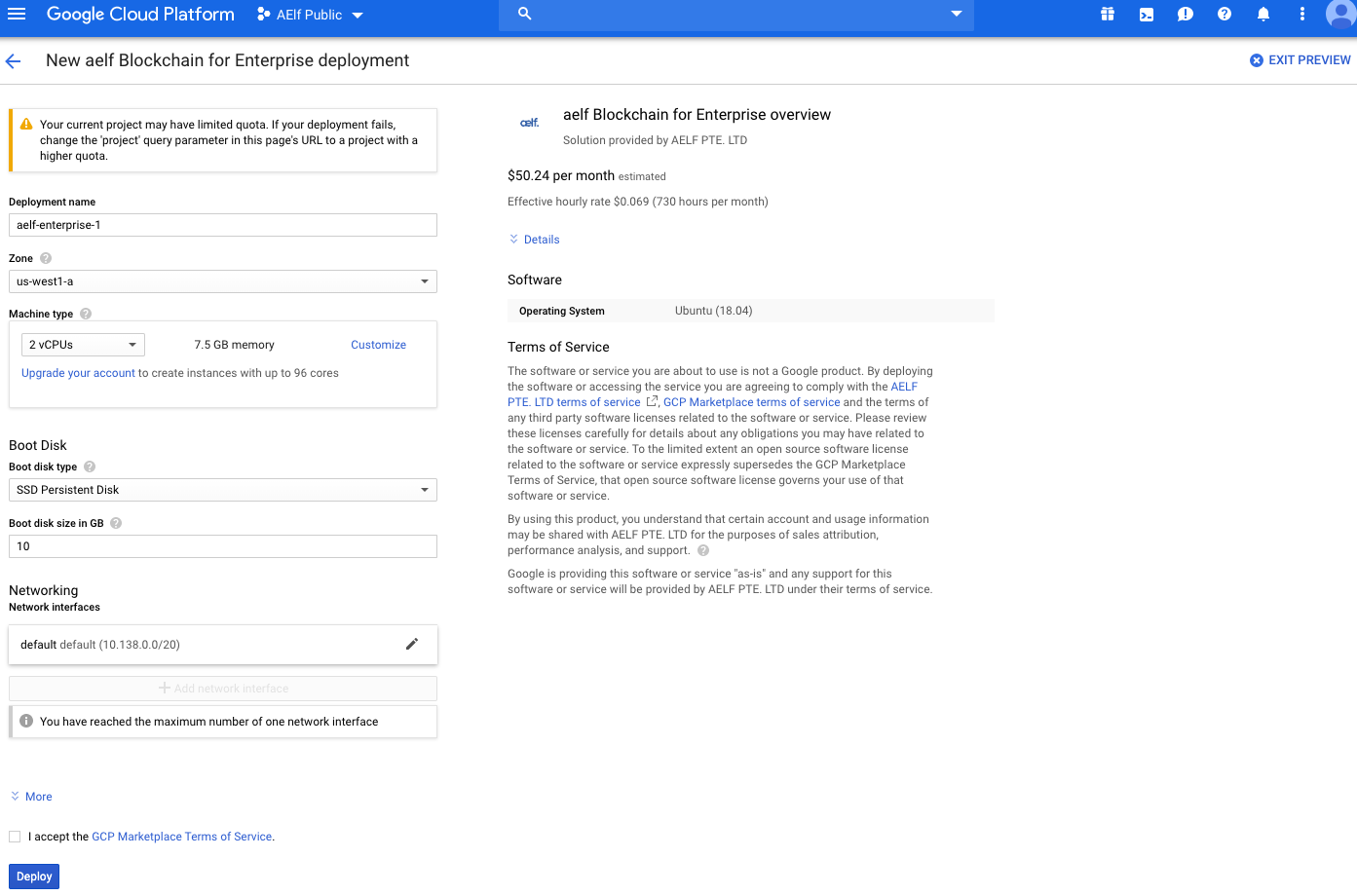The height and width of the screenshot is (896, 1357).
Task: Click the Customize machine type link
Action: (x=379, y=345)
